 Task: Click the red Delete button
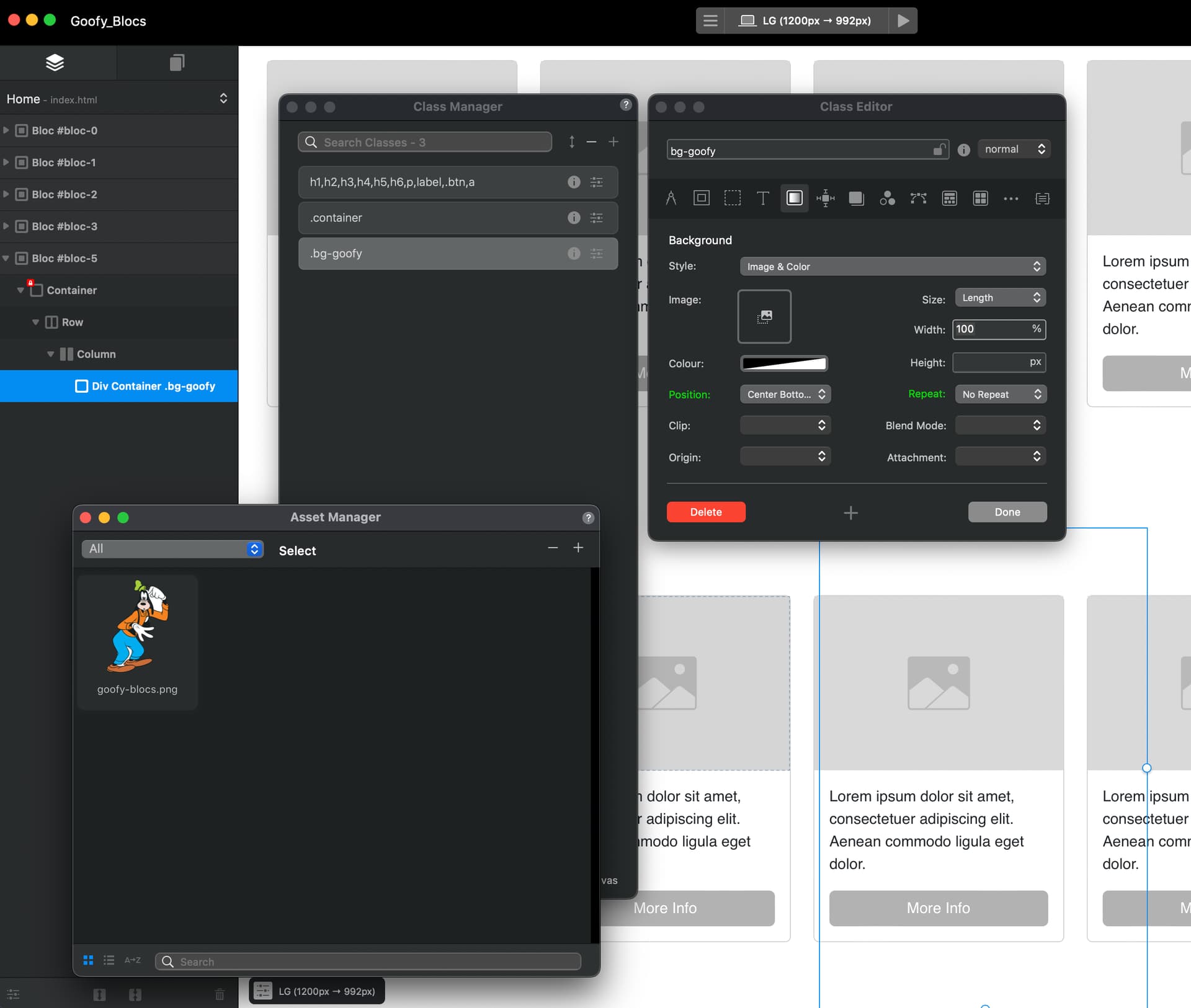[x=706, y=512]
